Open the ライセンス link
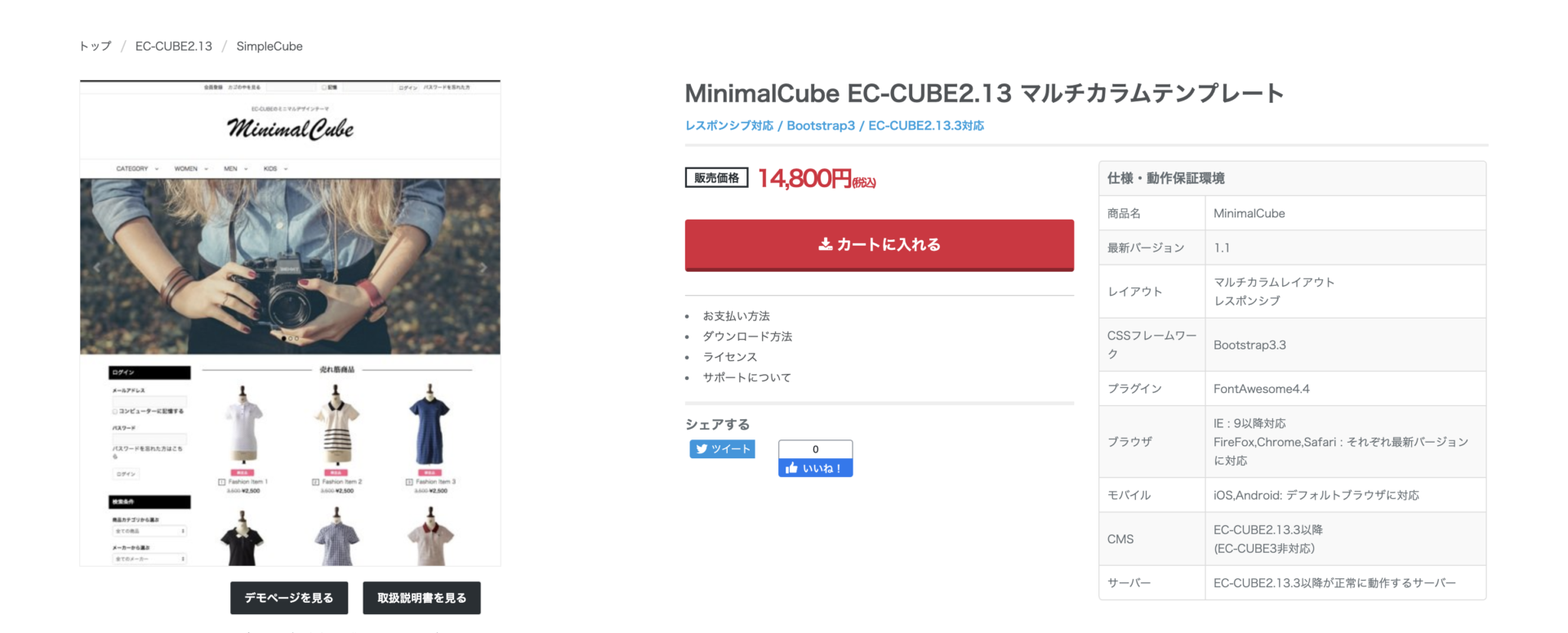This screenshot has height=633, width=1568. (x=730, y=357)
